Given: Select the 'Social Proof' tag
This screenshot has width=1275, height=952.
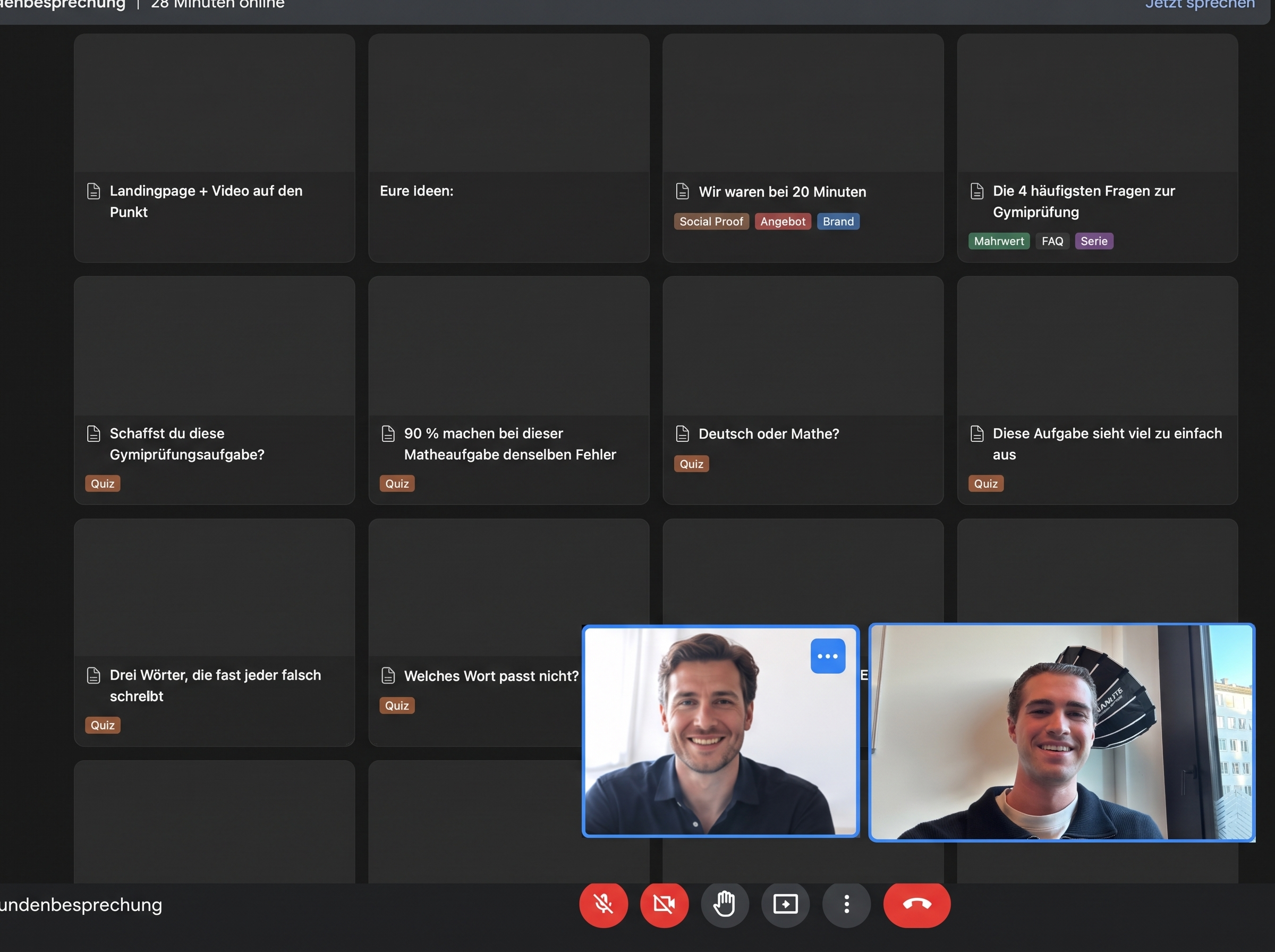Looking at the screenshot, I should [711, 222].
